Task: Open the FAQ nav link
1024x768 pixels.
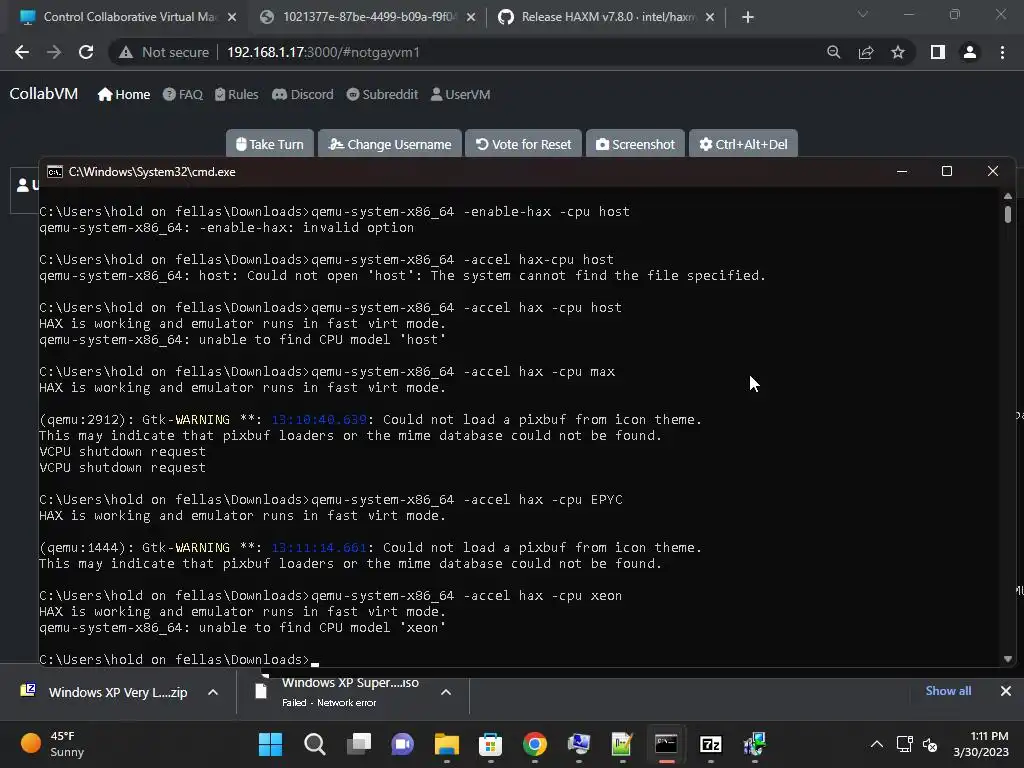Action: [x=183, y=95]
